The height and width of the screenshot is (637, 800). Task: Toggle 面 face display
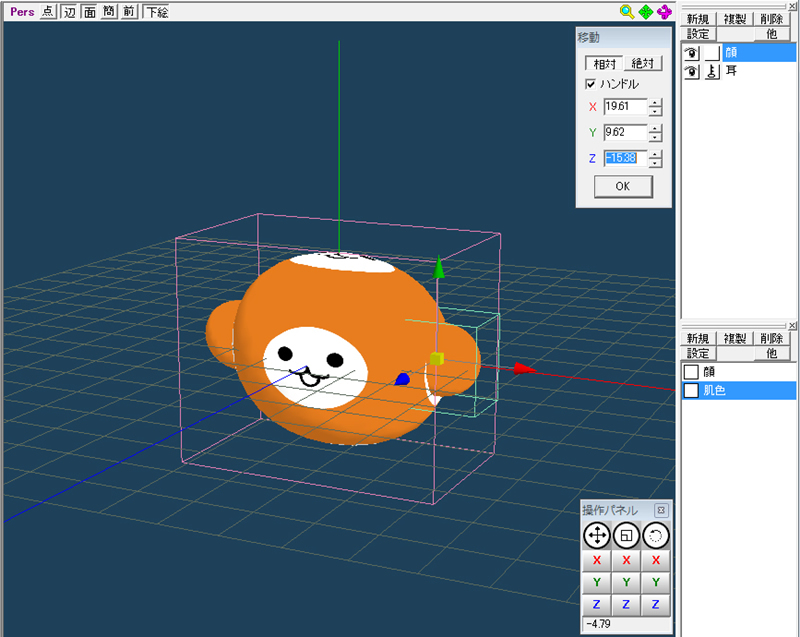(x=90, y=12)
